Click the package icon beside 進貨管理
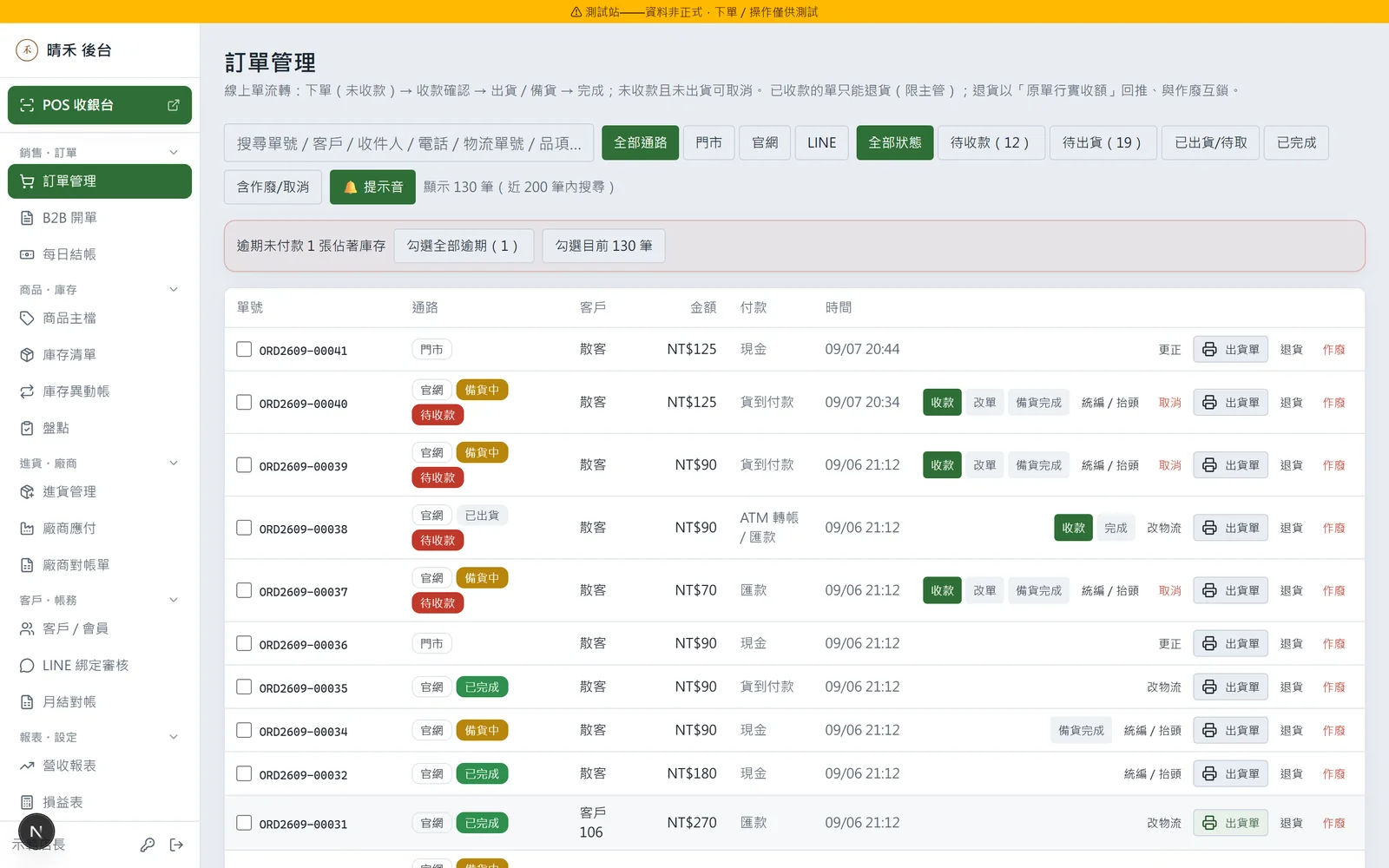 point(27,492)
